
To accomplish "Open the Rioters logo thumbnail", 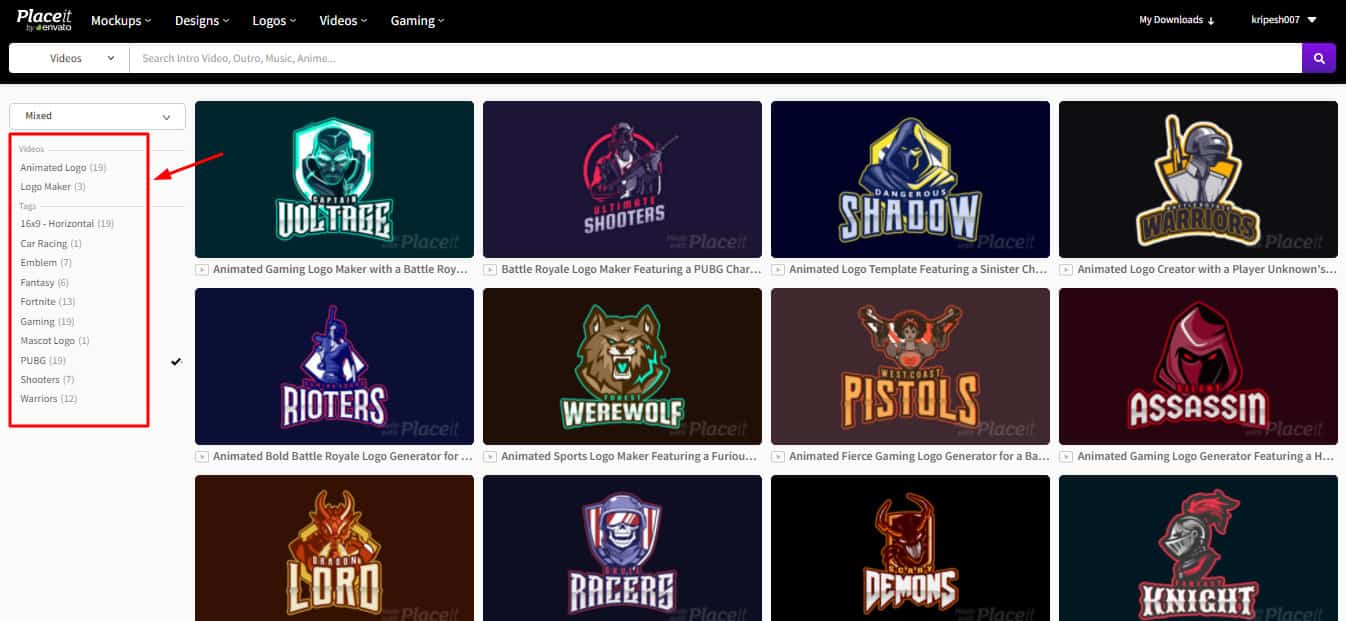I will [334, 366].
